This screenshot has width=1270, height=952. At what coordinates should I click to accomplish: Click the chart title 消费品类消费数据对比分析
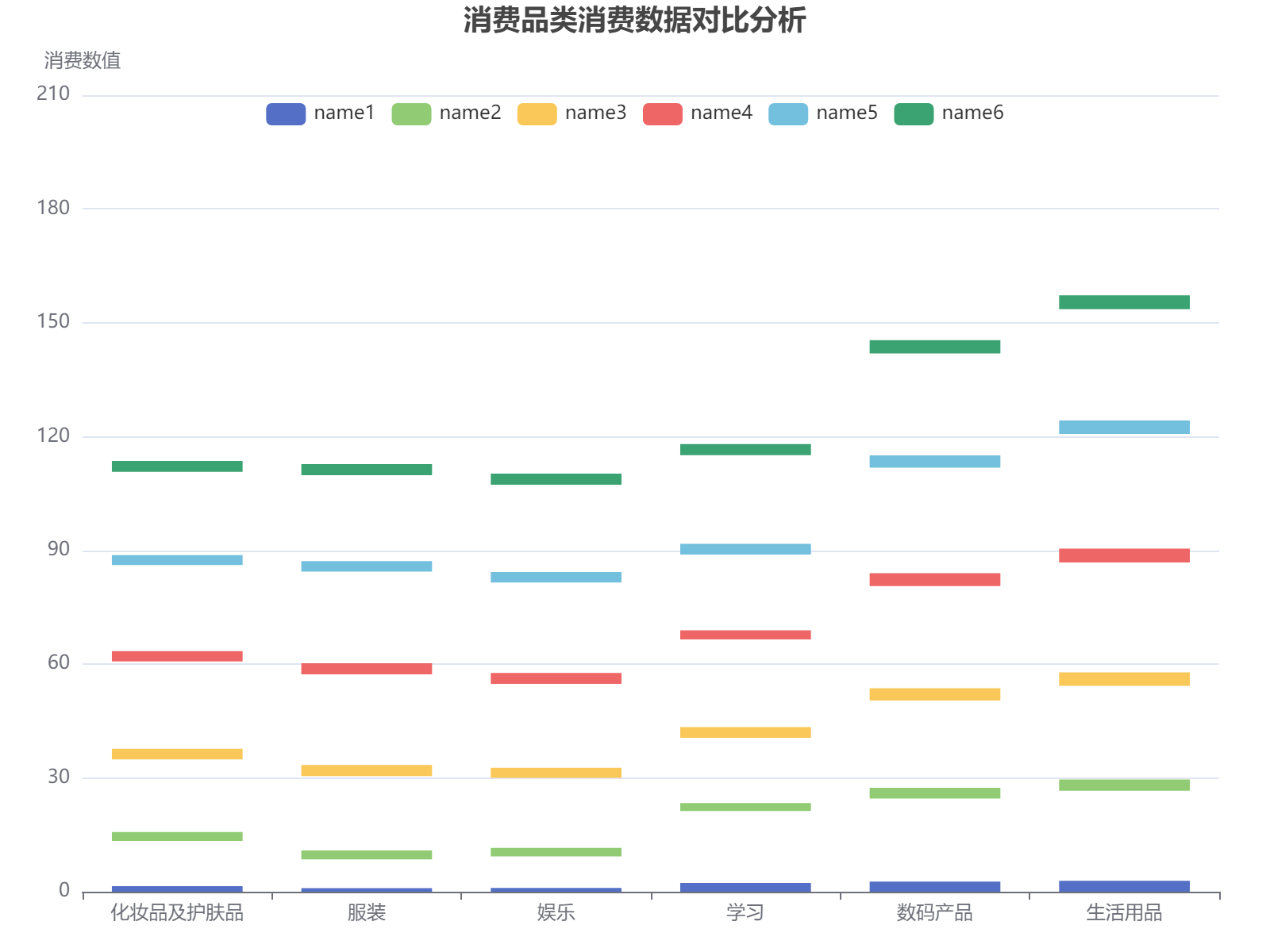pos(634,22)
